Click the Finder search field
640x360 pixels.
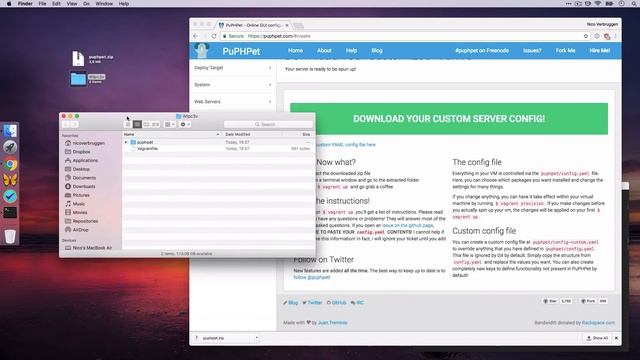tap(268, 124)
